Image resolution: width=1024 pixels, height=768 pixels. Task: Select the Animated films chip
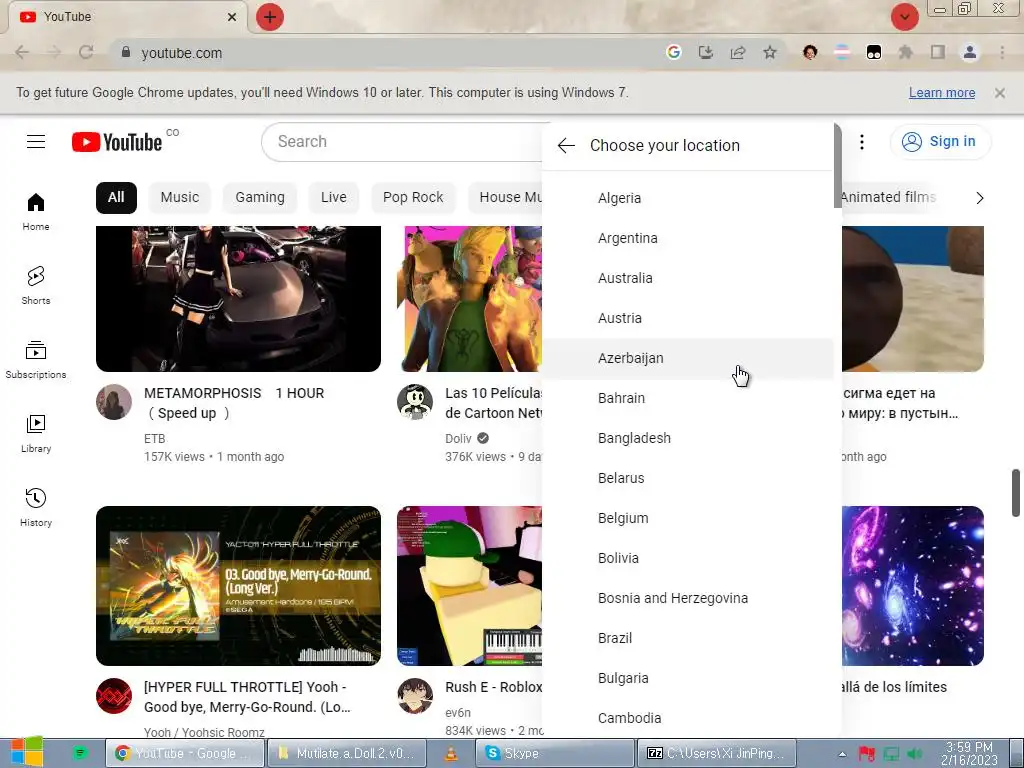(x=888, y=197)
